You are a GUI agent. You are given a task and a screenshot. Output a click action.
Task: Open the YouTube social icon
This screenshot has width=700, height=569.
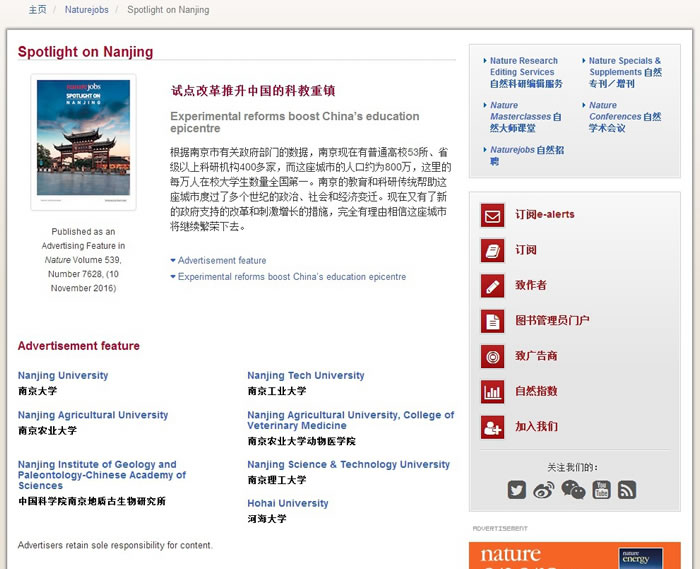pyautogui.click(x=601, y=490)
